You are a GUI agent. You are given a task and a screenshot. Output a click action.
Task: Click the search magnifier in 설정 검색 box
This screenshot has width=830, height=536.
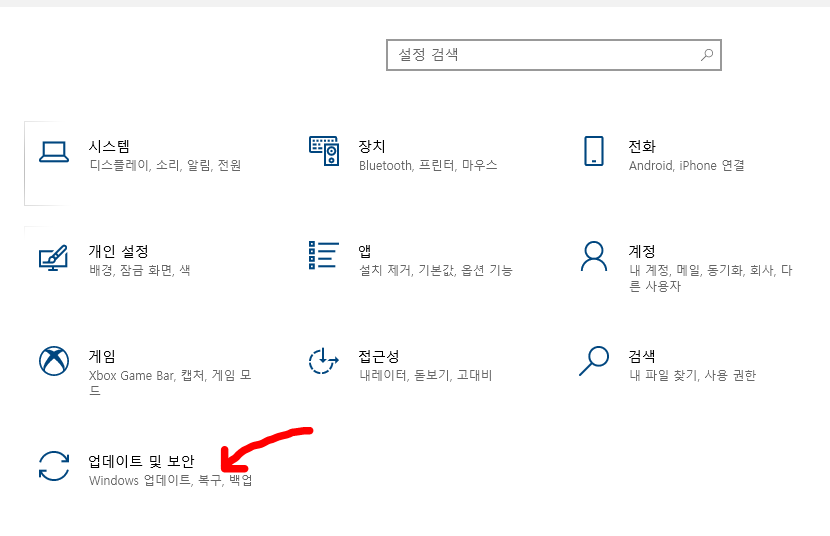(x=707, y=54)
